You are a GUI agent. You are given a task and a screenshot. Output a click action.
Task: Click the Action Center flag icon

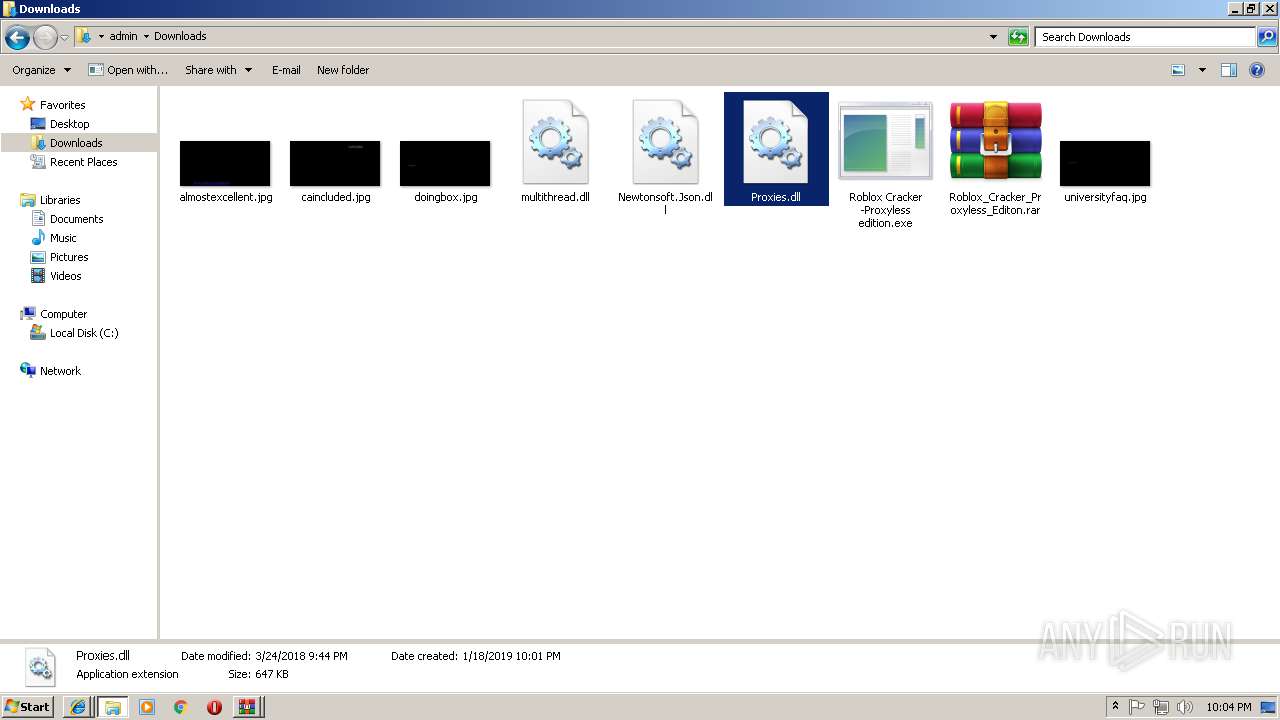pyautogui.click(x=1137, y=707)
